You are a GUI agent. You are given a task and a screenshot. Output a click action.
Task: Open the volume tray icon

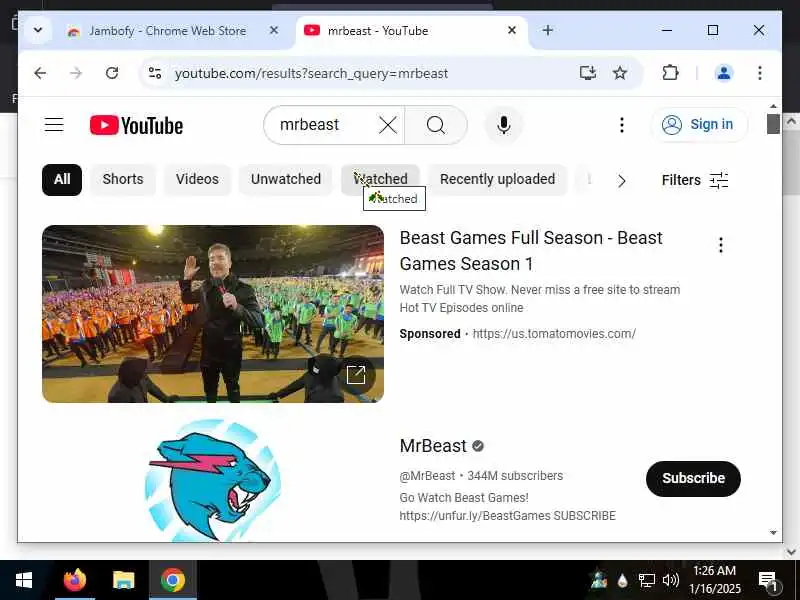point(671,580)
